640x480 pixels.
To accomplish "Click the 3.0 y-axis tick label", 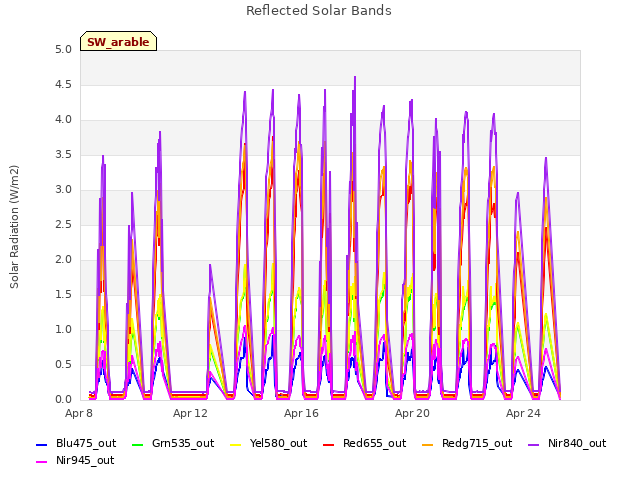I will [63, 190].
